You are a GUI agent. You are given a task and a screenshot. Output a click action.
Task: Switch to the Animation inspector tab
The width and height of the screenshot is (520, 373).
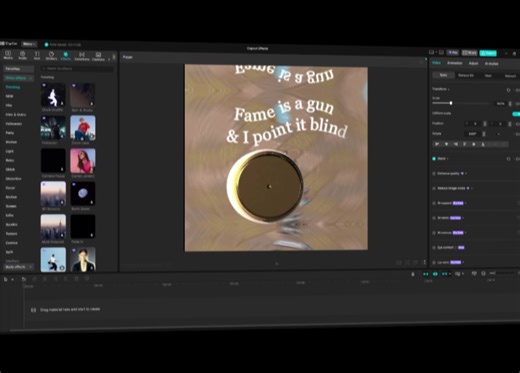pos(455,63)
